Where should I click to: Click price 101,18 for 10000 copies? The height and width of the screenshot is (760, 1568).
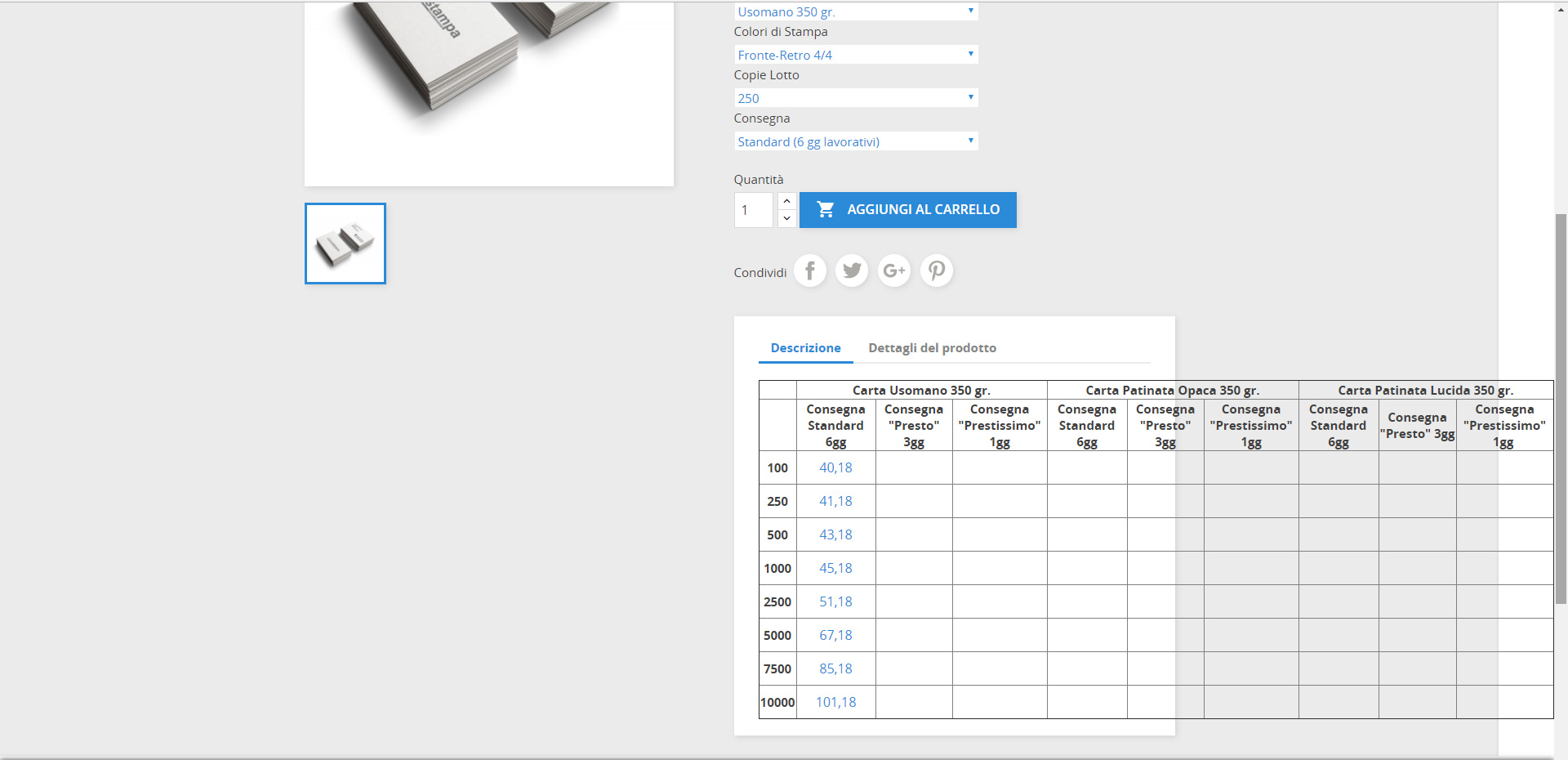click(835, 702)
